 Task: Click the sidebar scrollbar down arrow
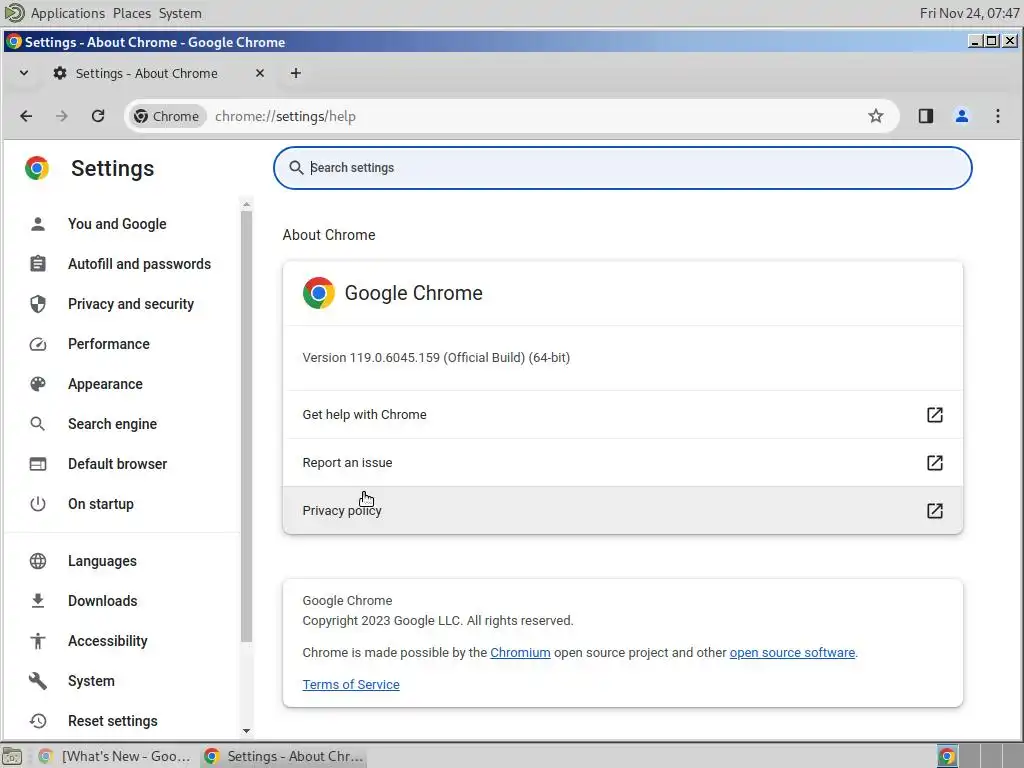(246, 731)
